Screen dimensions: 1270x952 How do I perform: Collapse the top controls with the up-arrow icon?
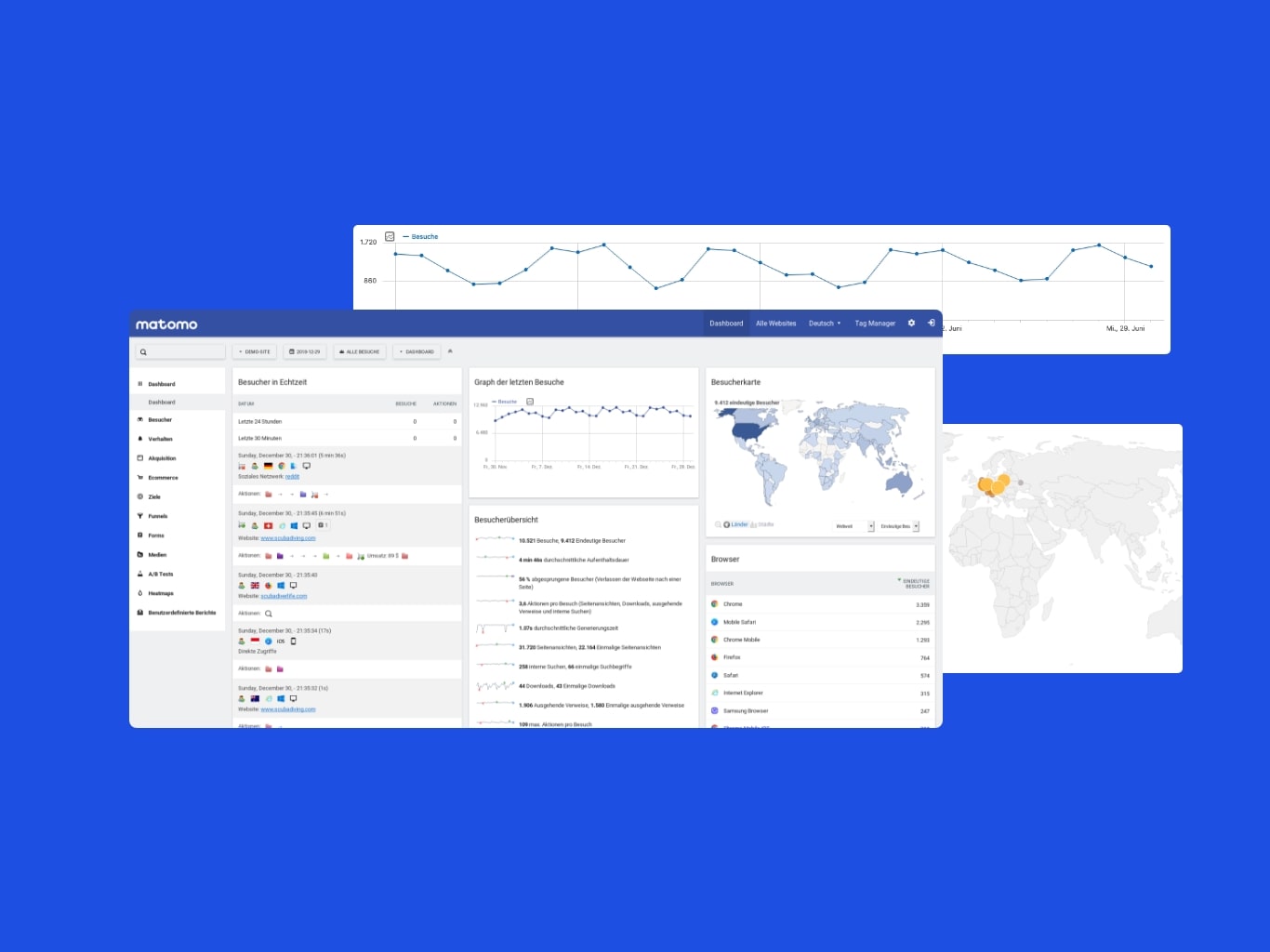(x=450, y=351)
